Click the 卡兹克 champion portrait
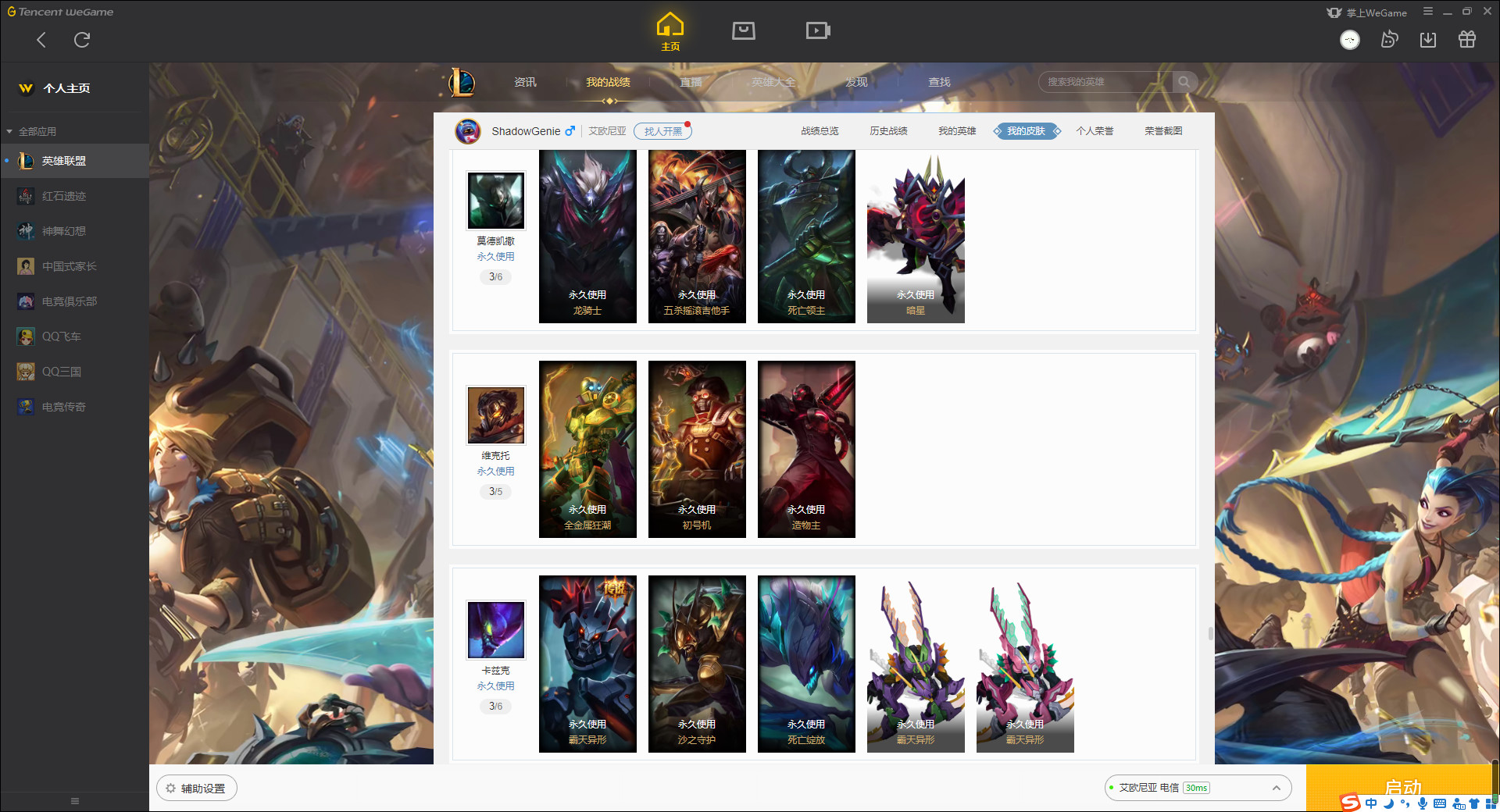Screen dimensions: 1500x812 pos(496,630)
